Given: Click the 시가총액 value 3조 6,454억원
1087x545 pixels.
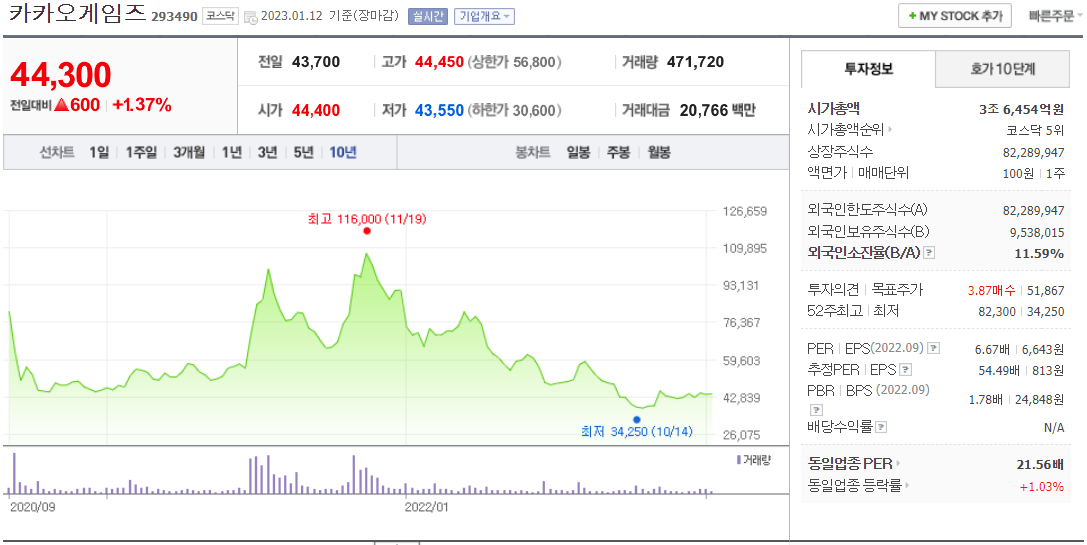Looking at the screenshot, I should (x=1020, y=109).
